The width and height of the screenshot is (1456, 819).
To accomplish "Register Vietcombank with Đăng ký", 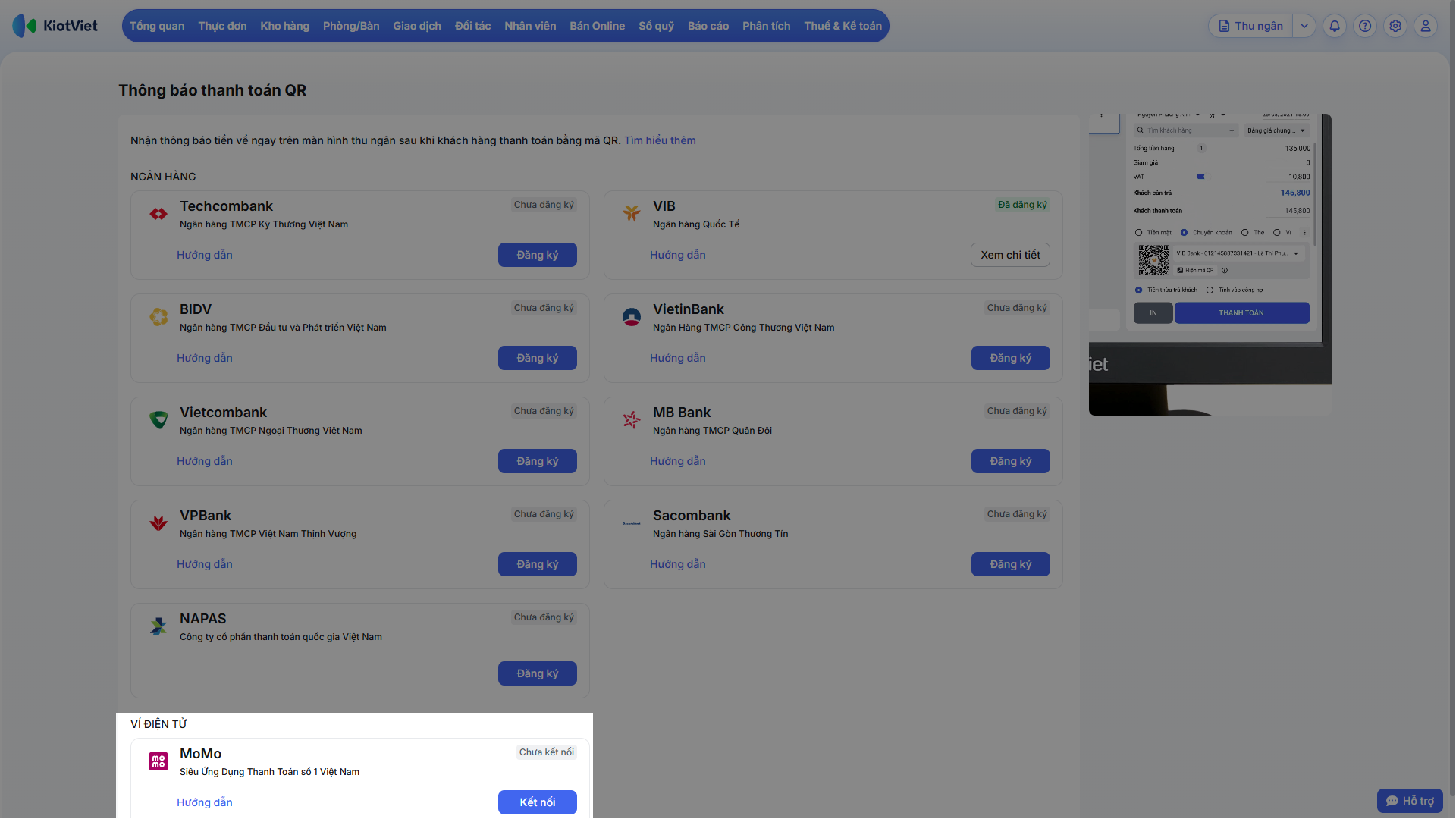I will pos(538,461).
